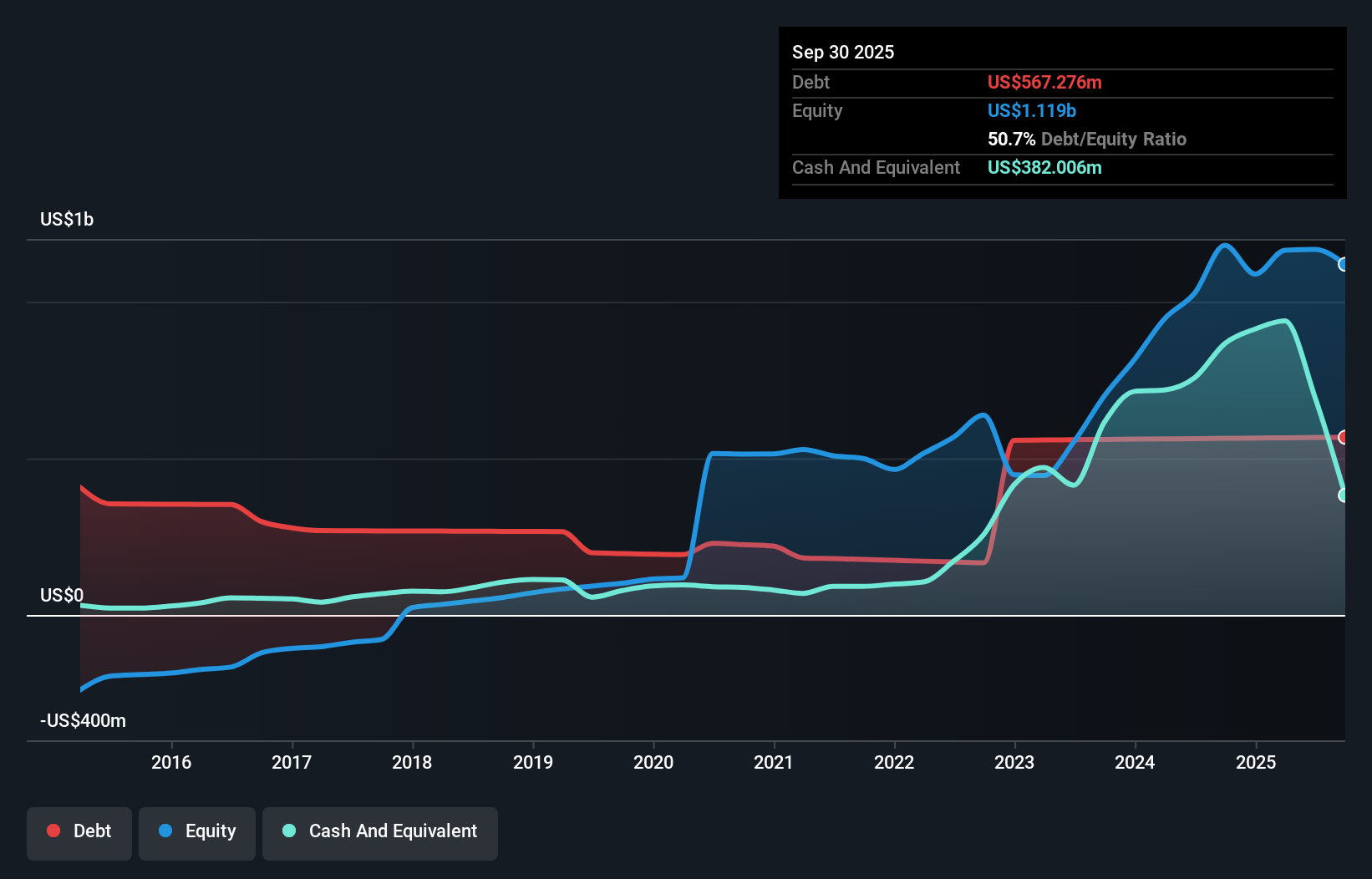Click the 2018 x-axis label

(412, 762)
